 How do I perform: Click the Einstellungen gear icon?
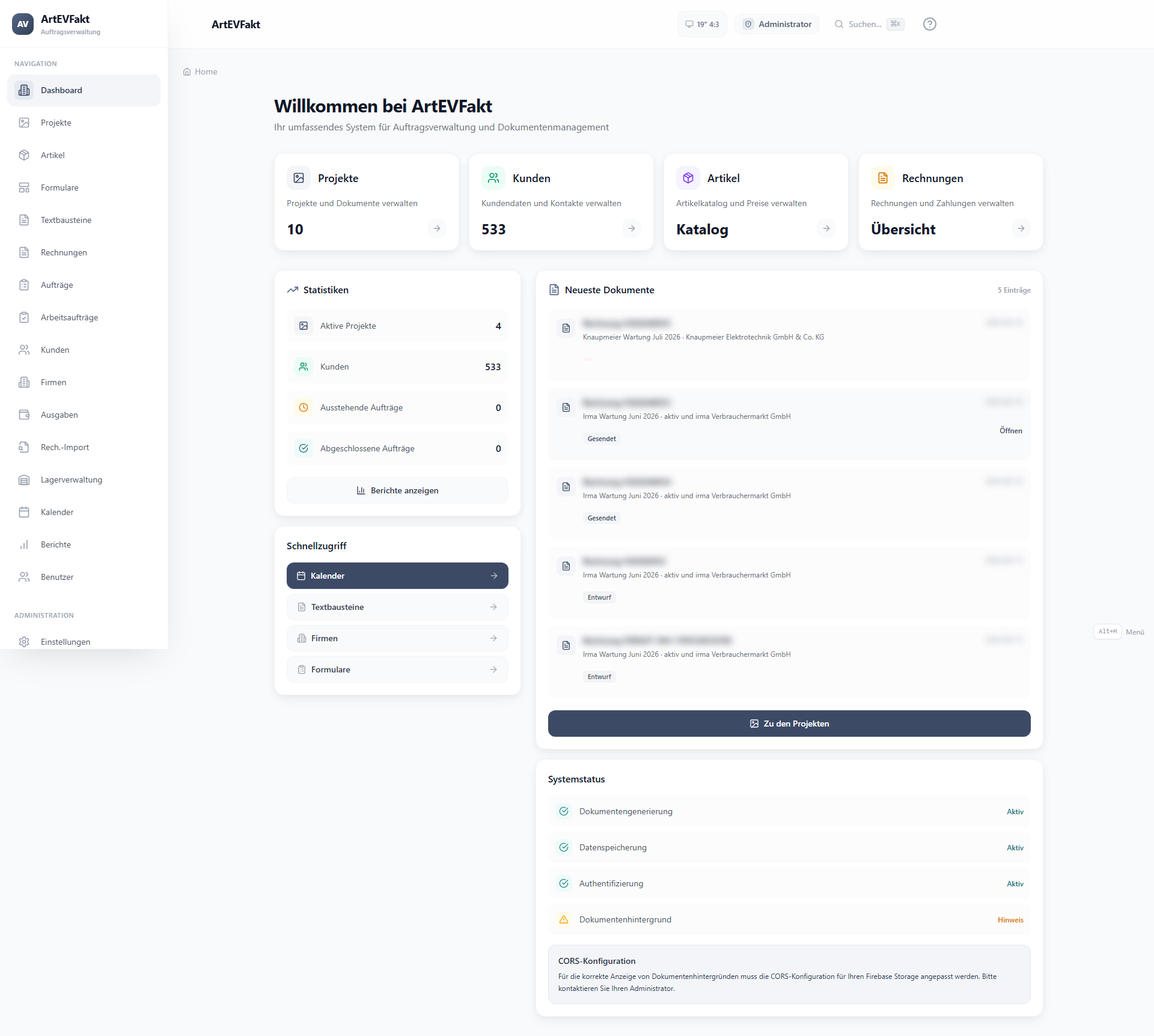[24, 642]
